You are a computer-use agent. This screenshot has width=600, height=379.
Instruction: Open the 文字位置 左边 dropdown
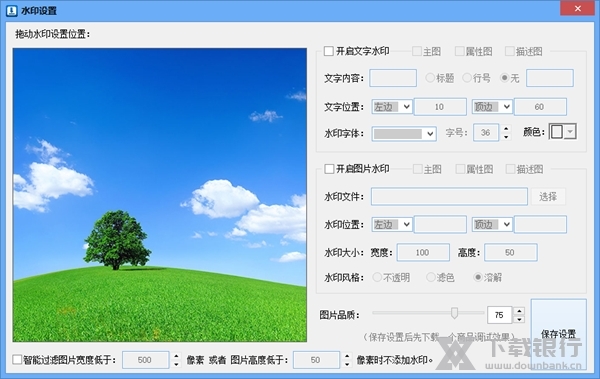point(391,107)
